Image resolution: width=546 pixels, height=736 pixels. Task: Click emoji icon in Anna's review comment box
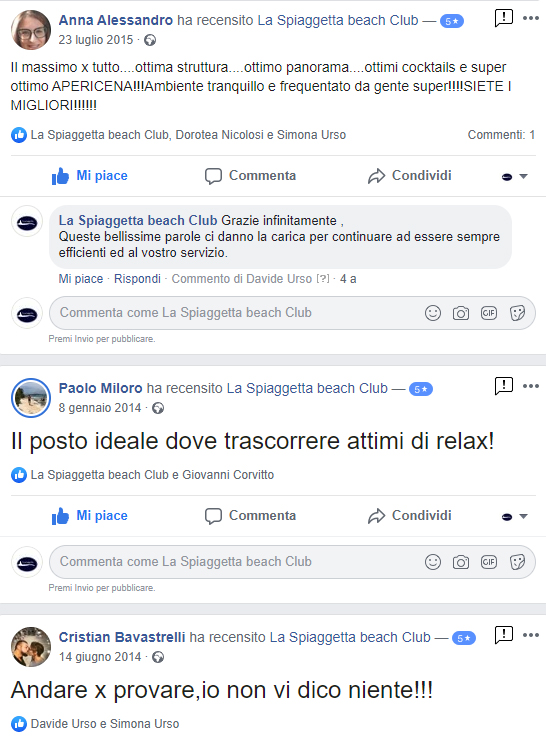[x=432, y=313]
